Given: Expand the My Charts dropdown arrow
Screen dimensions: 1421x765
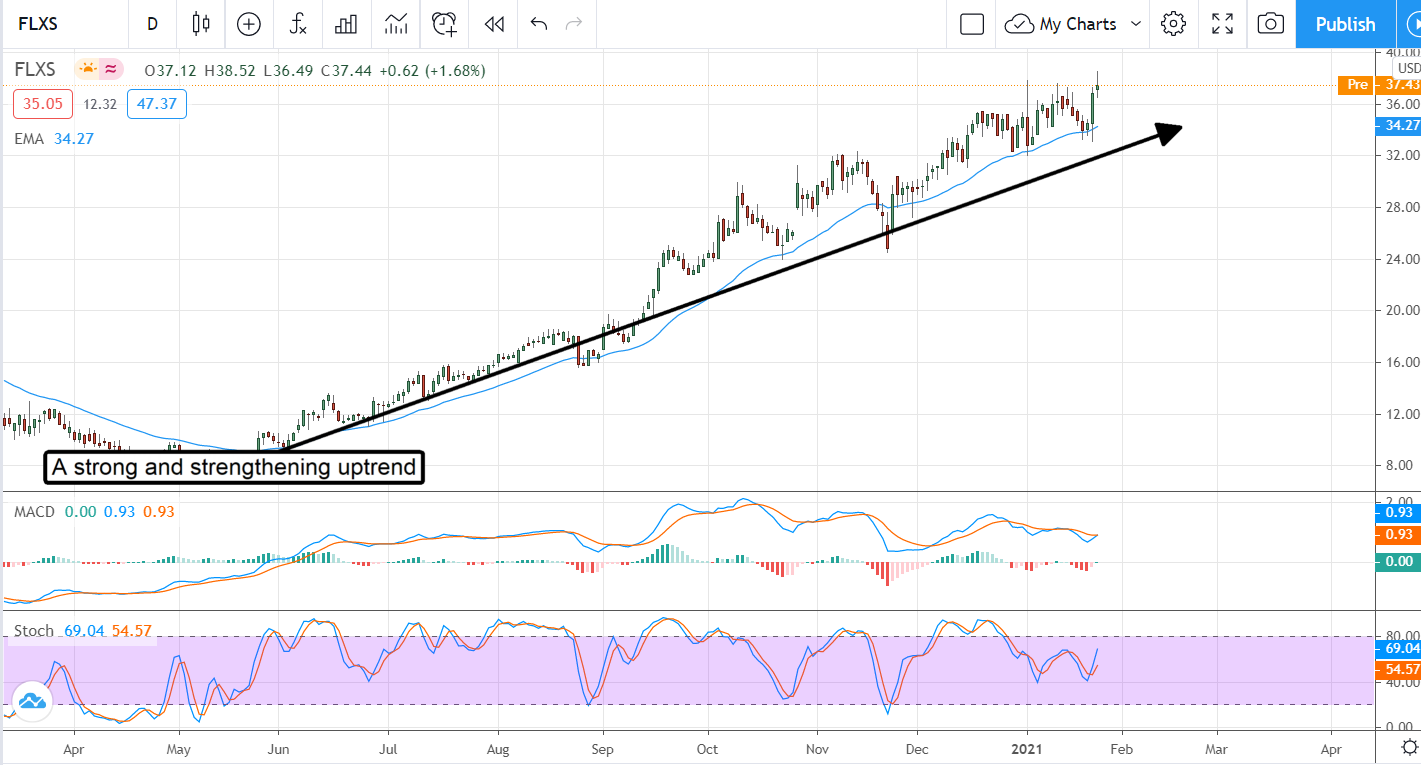Looking at the screenshot, I should (x=1136, y=24).
